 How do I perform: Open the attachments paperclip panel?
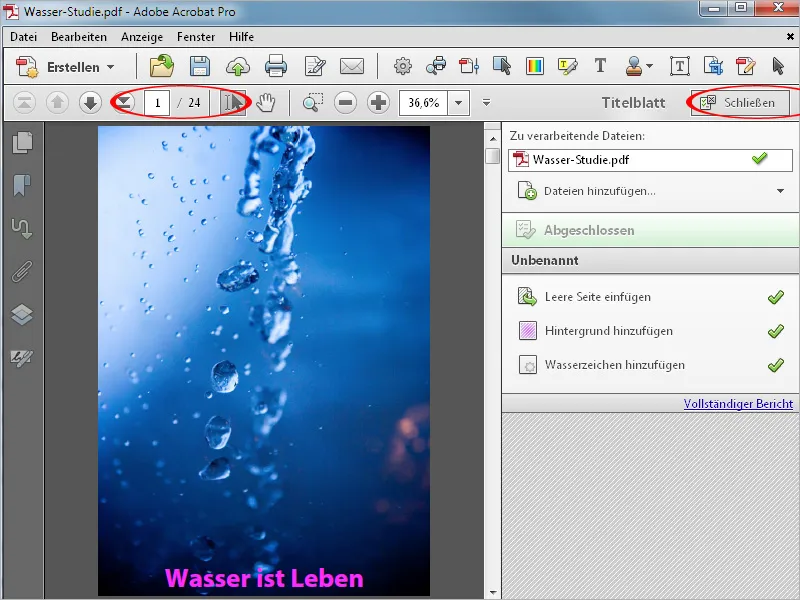(x=22, y=271)
